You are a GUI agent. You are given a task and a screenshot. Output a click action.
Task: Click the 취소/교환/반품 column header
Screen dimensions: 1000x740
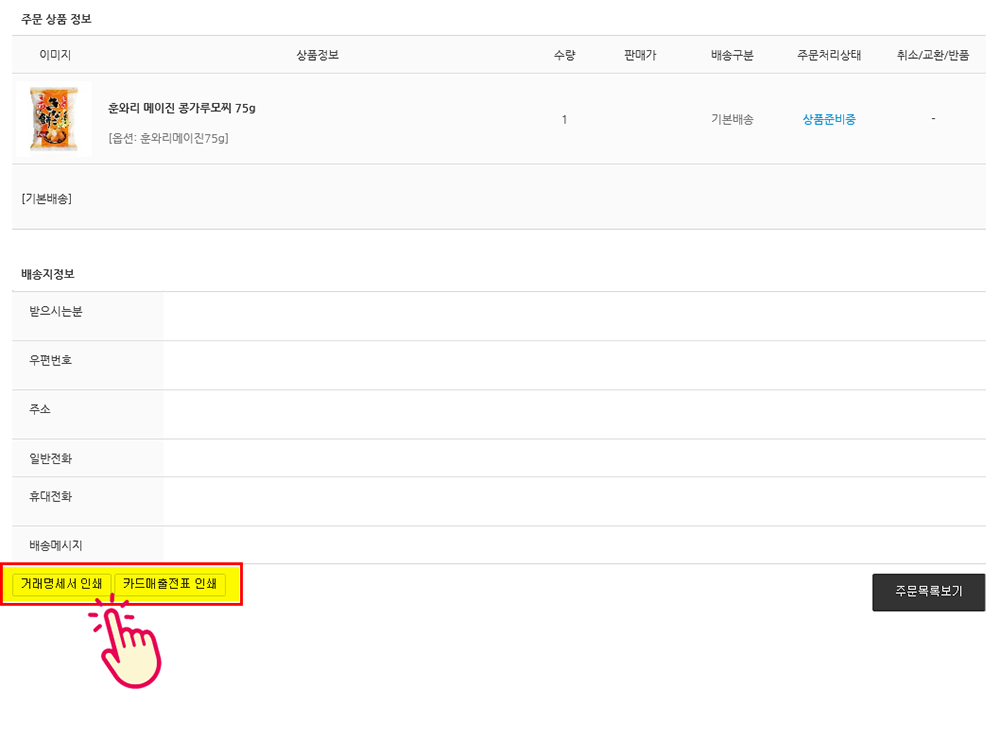tap(932, 55)
